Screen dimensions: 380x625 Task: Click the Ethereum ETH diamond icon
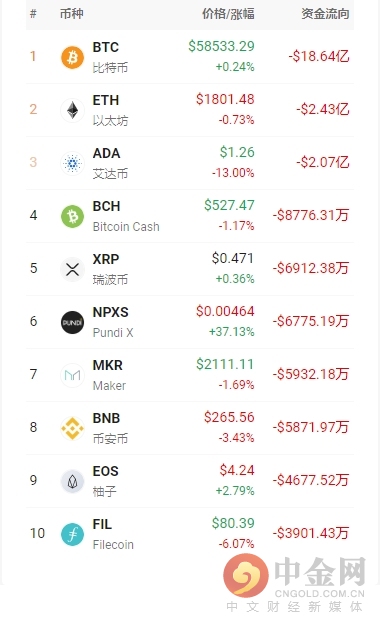(x=72, y=110)
